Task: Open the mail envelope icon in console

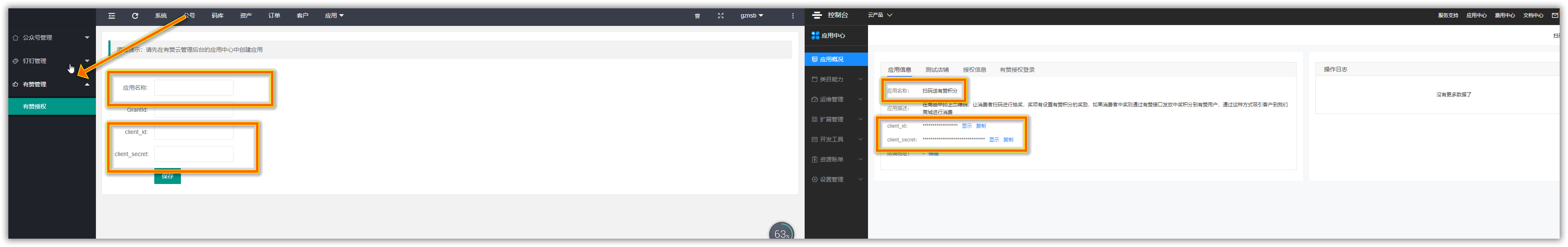Action: click(1555, 15)
